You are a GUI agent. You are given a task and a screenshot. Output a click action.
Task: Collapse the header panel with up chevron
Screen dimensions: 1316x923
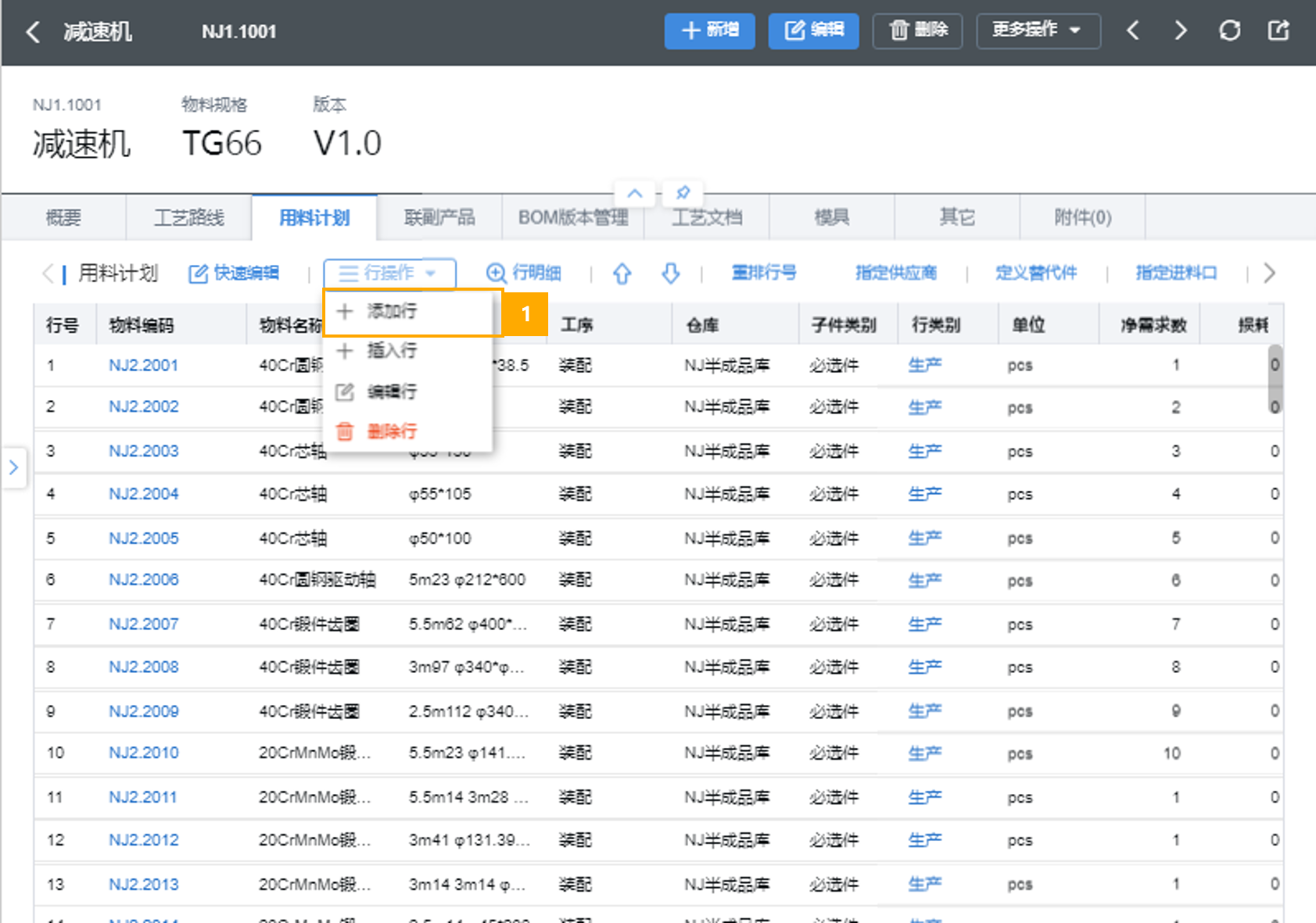tap(635, 192)
